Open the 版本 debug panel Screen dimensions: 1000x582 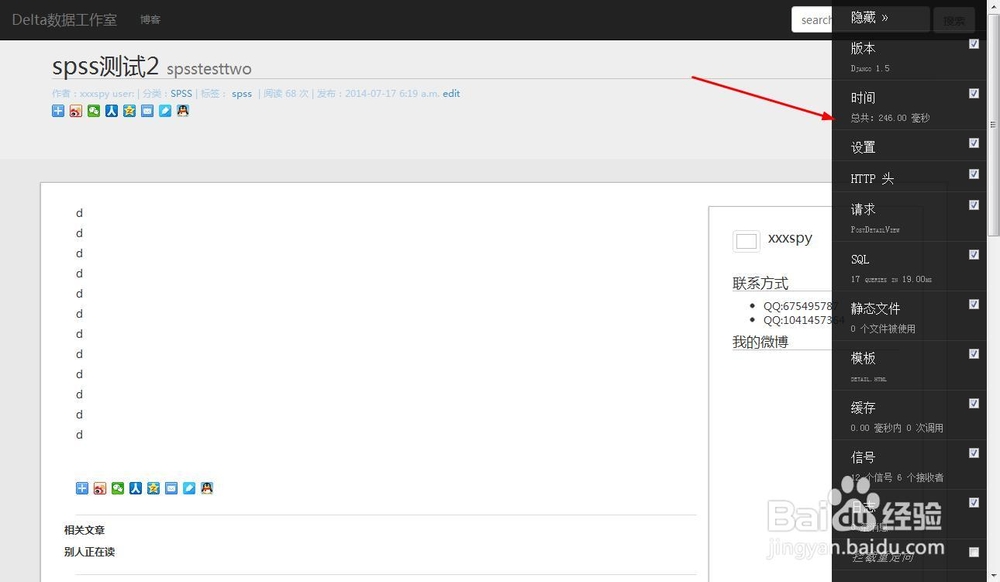[863, 48]
